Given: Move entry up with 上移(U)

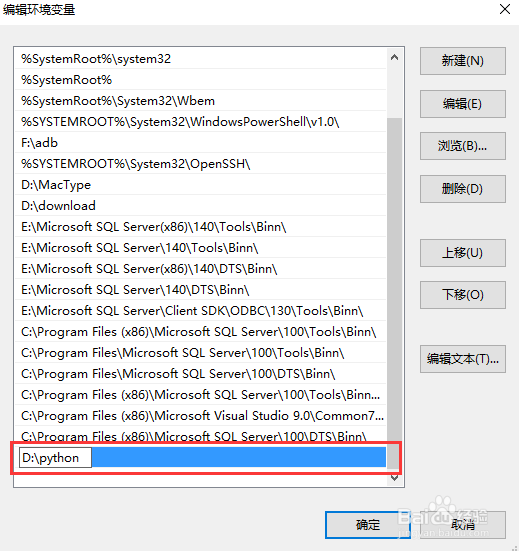Looking at the screenshot, I should pyautogui.click(x=463, y=253).
